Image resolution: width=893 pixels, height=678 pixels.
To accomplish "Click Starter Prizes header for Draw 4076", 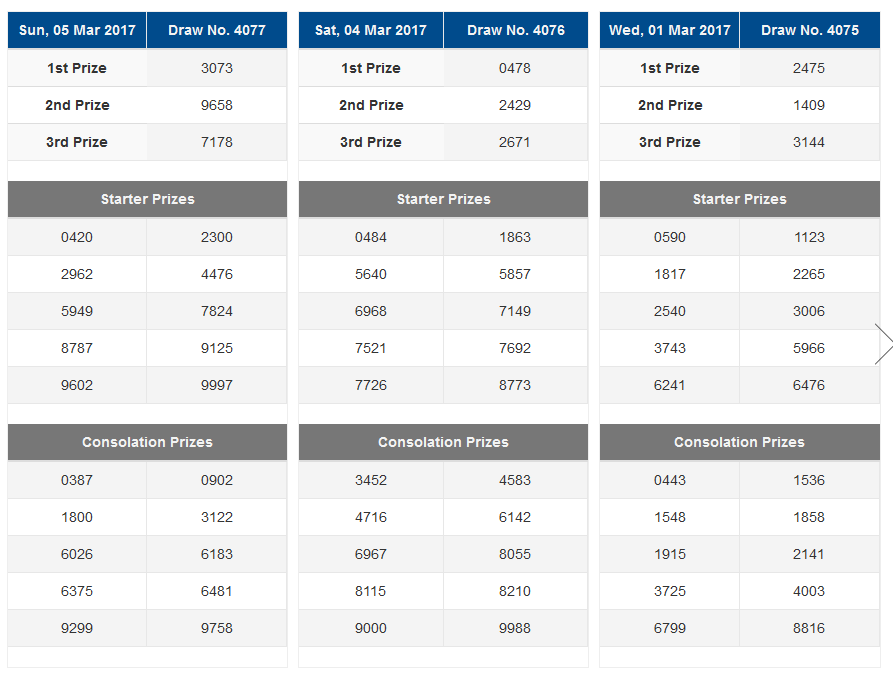I will 443,199.
